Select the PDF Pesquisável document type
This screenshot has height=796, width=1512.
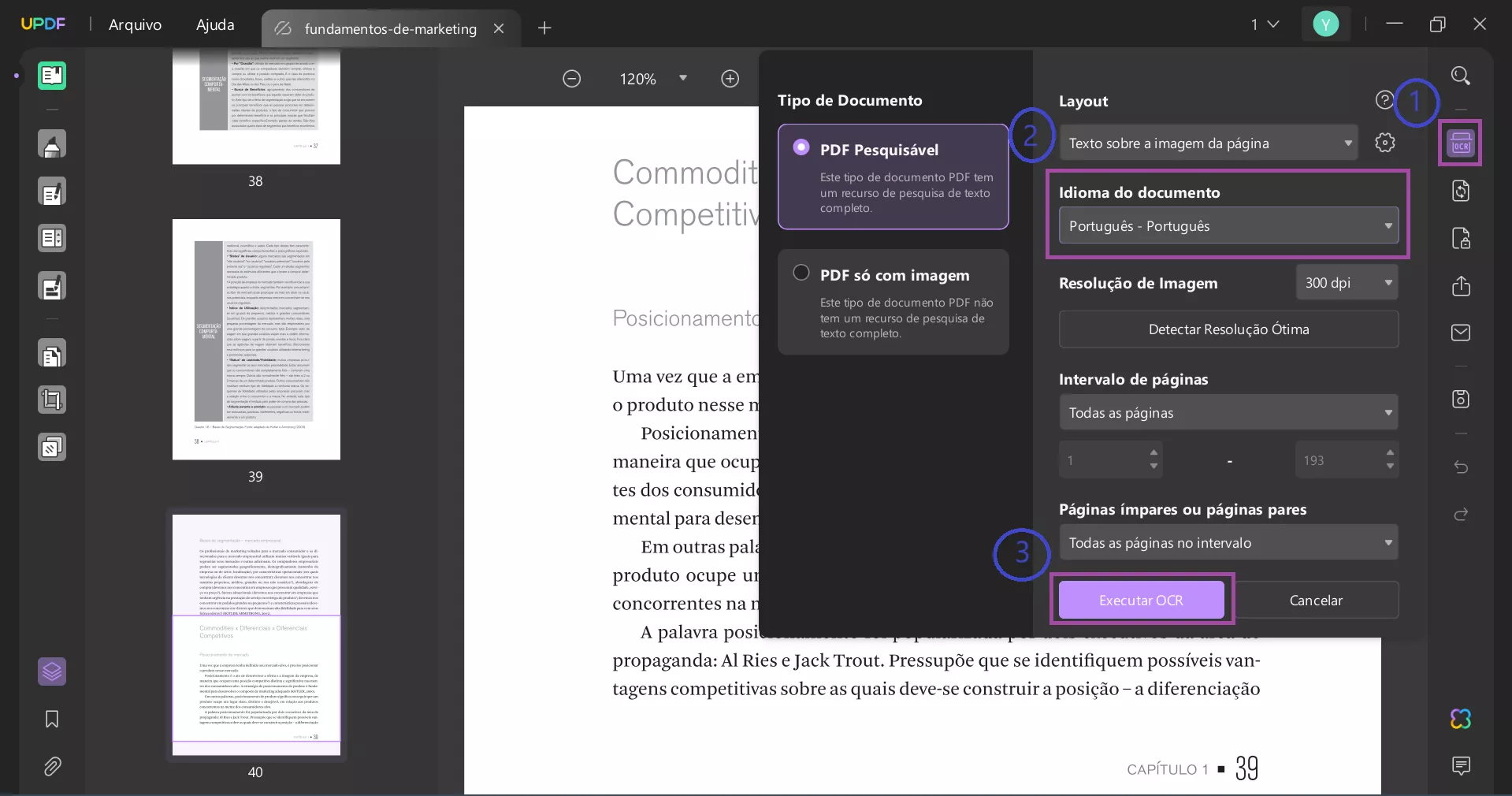pyautogui.click(x=893, y=177)
